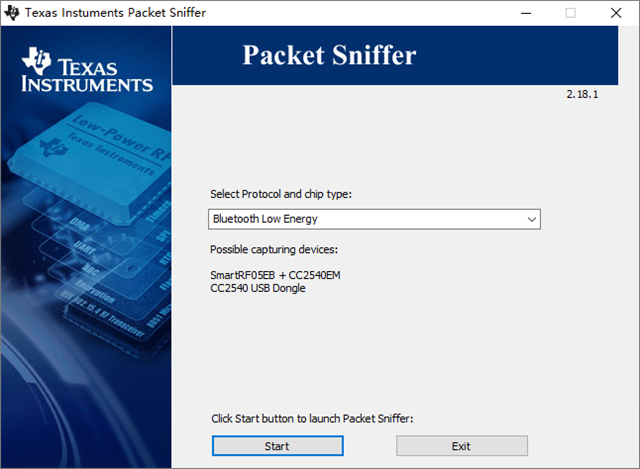Click the TI logo icon in title bar
640x469 pixels.
(x=11, y=13)
